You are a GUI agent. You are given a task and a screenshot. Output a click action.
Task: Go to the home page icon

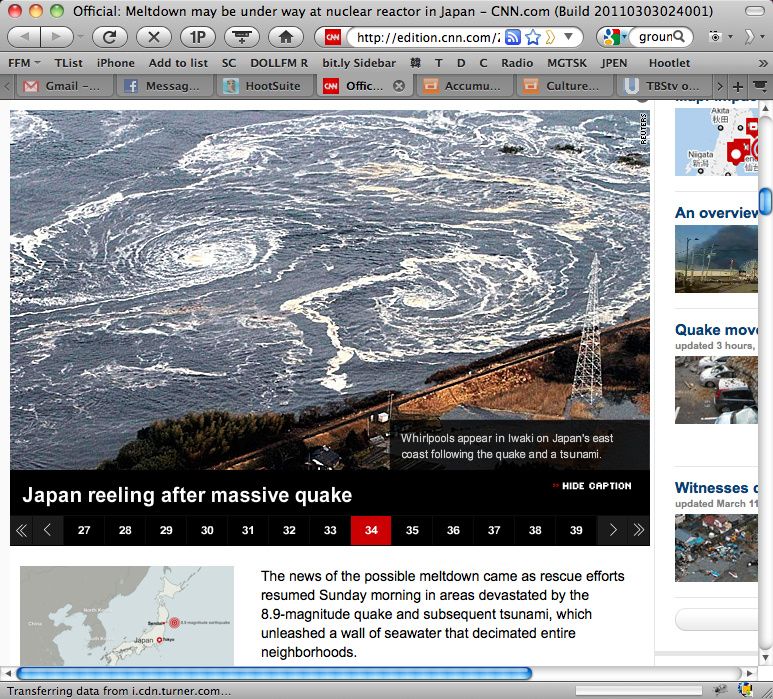(285, 37)
